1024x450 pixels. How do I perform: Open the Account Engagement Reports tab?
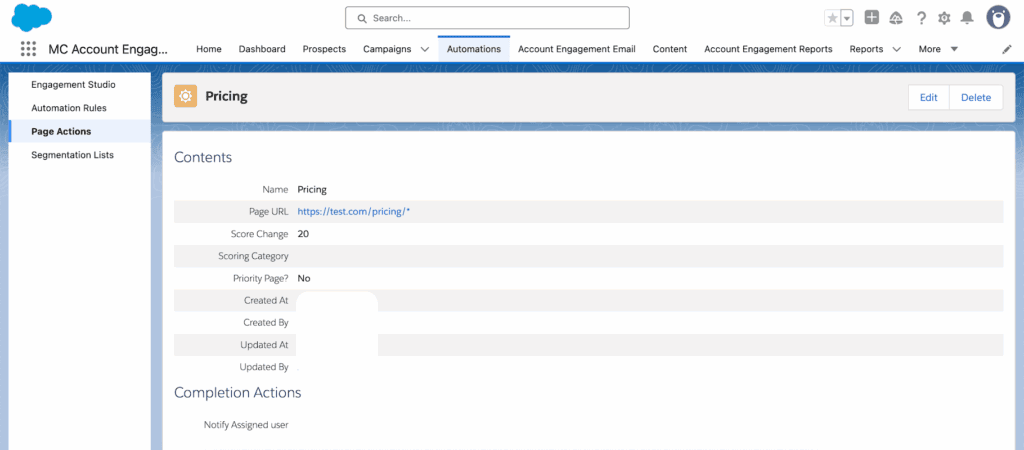point(768,49)
